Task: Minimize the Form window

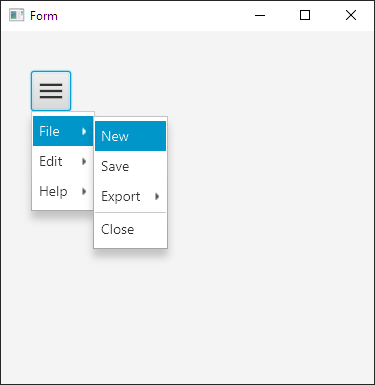Action: 260,15
